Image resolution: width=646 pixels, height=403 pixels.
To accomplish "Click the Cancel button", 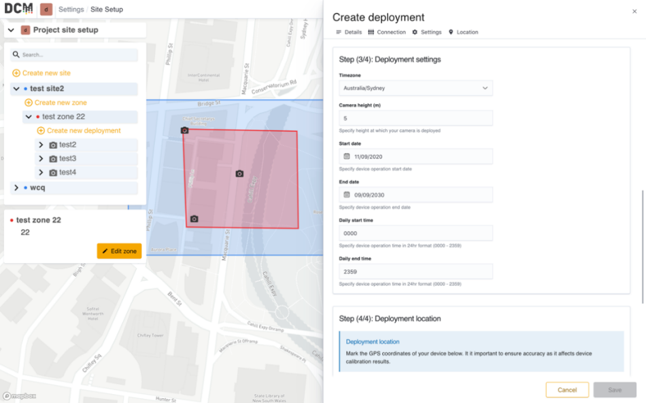I will [567, 390].
